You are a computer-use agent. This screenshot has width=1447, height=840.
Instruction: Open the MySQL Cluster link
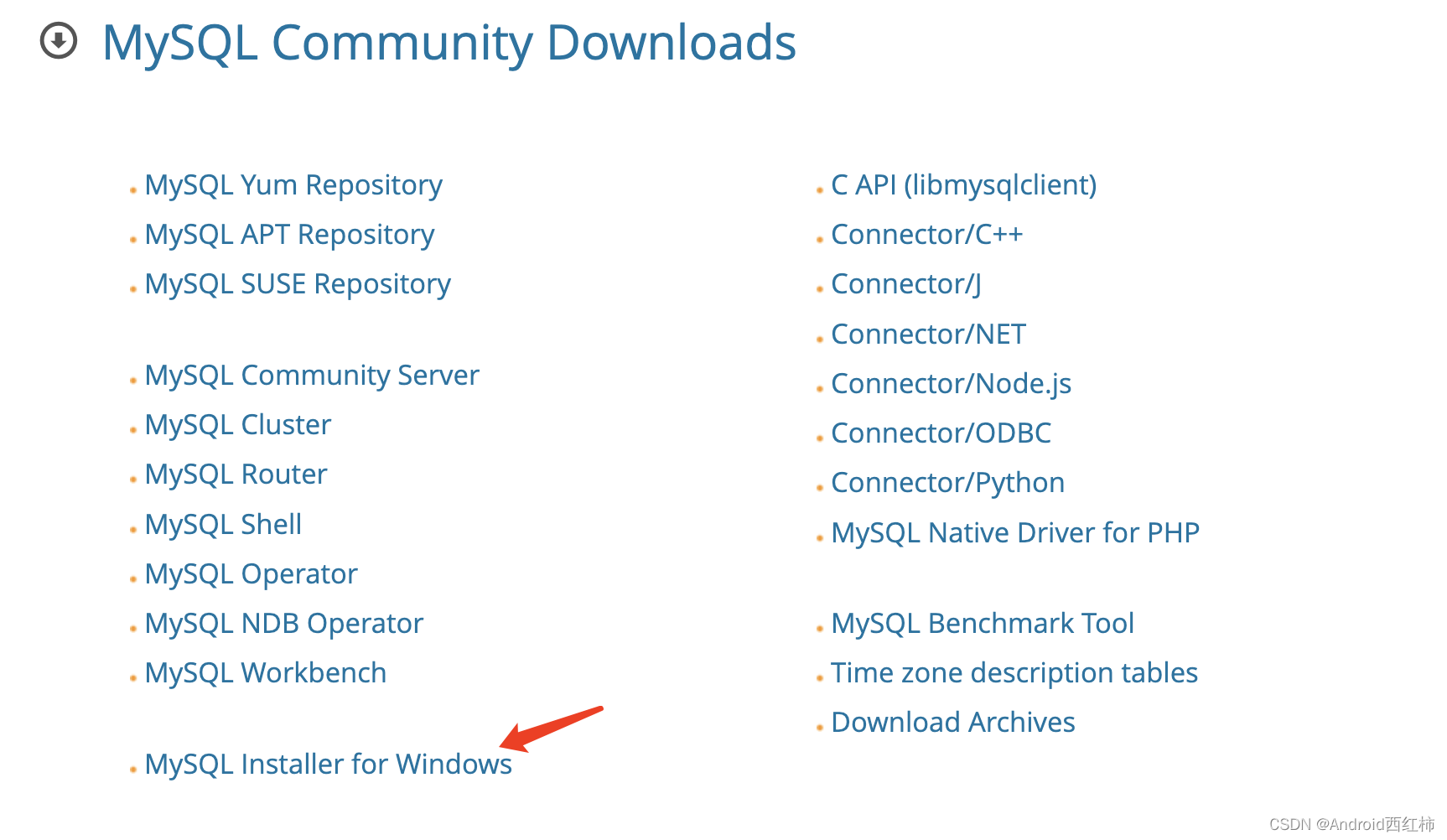click(x=238, y=425)
